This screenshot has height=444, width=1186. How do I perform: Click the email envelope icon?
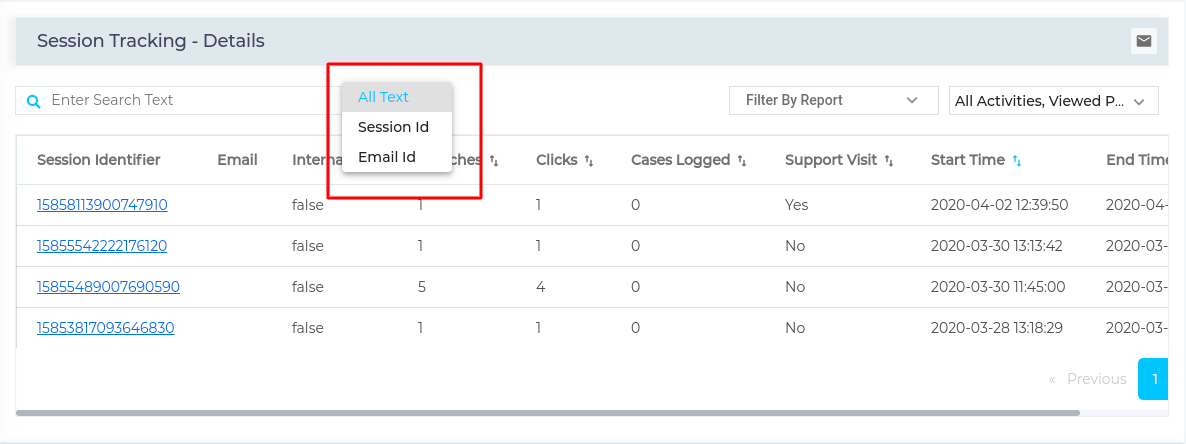(x=1144, y=41)
